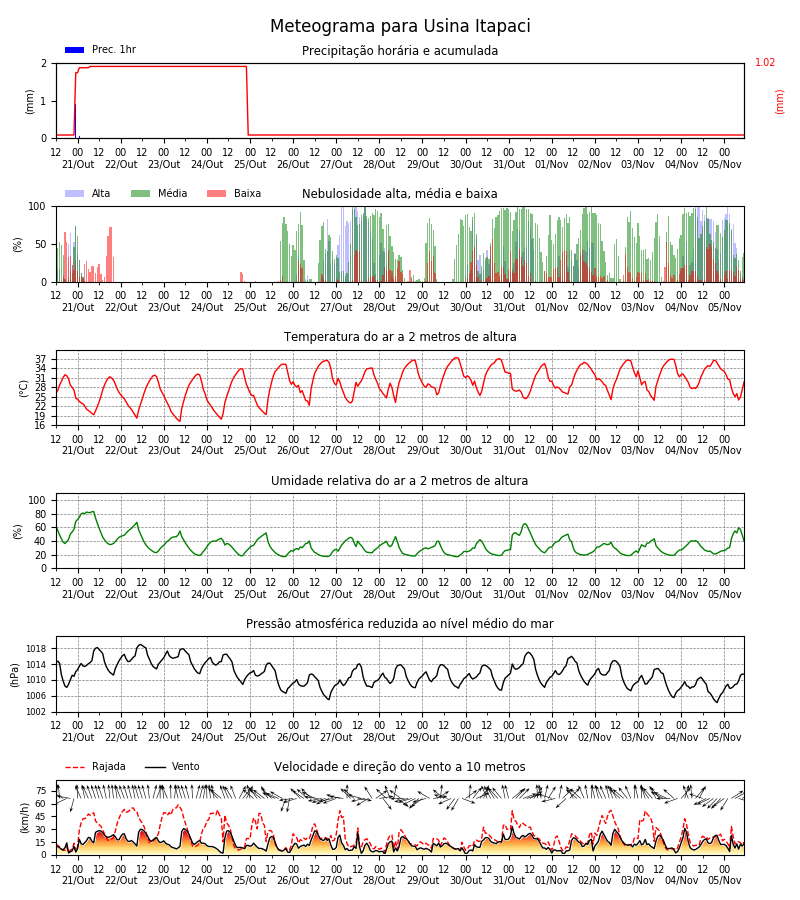The height and width of the screenshot is (900, 800).
Task: Click the Velocidade e direção do vento title
Action: point(400,767)
